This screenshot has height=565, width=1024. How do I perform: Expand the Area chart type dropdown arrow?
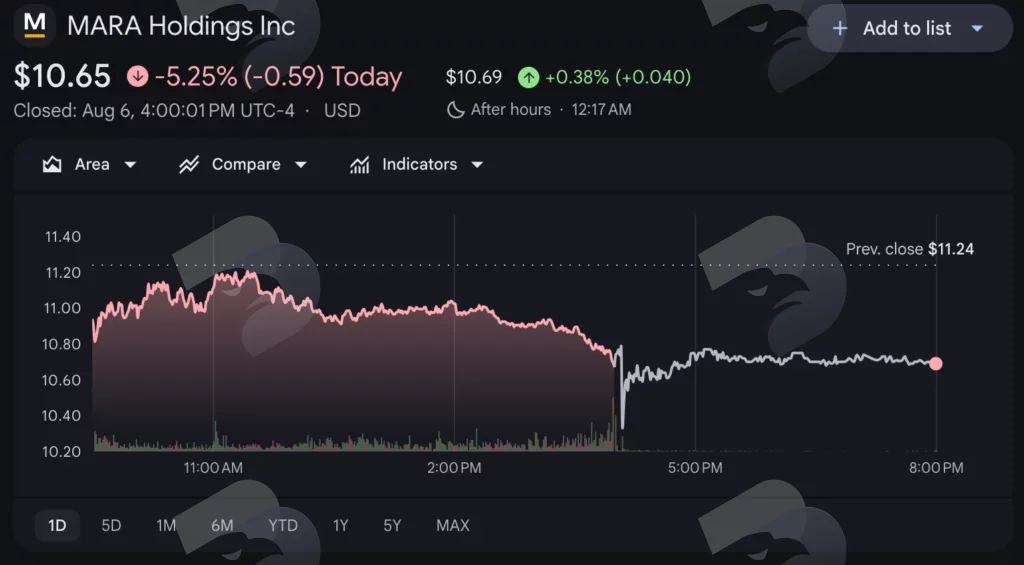coord(131,165)
